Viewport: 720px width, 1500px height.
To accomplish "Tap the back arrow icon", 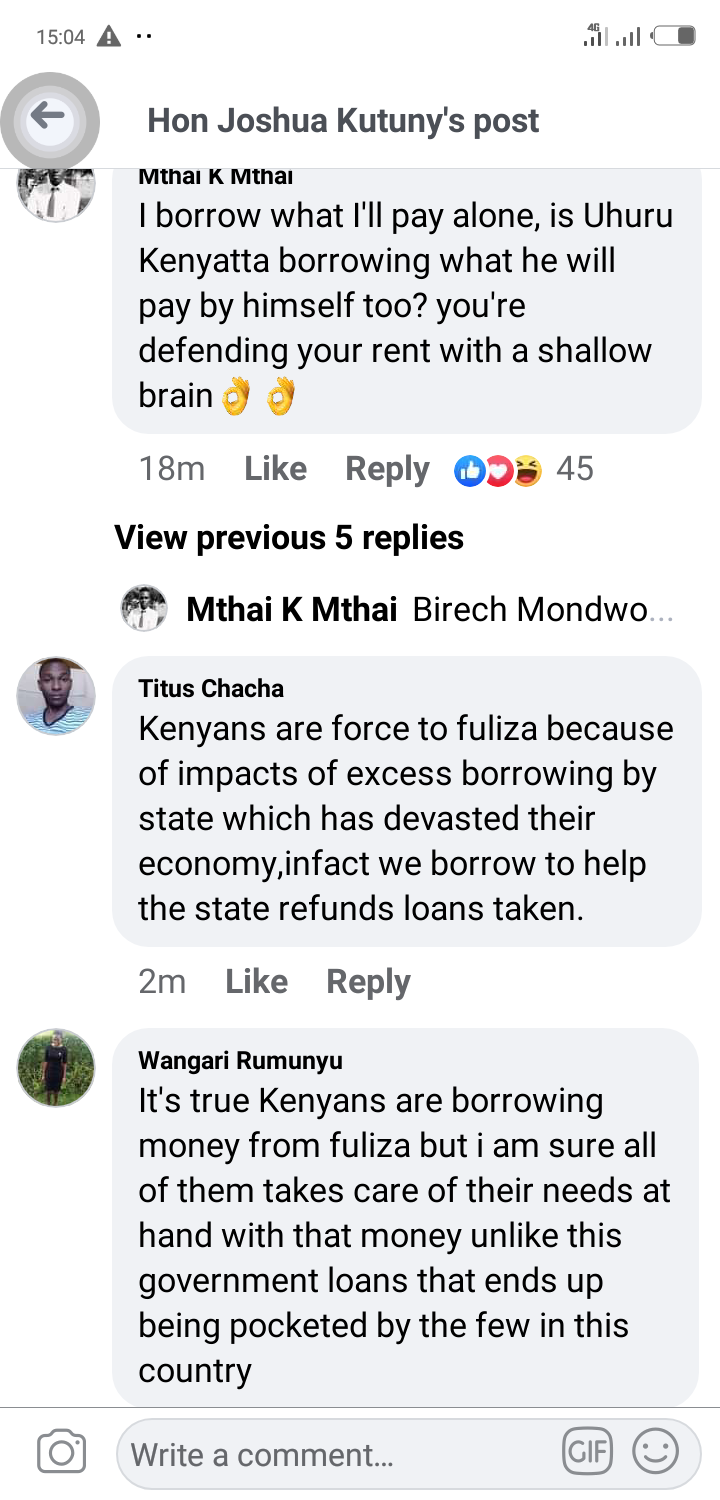I will coord(48,119).
